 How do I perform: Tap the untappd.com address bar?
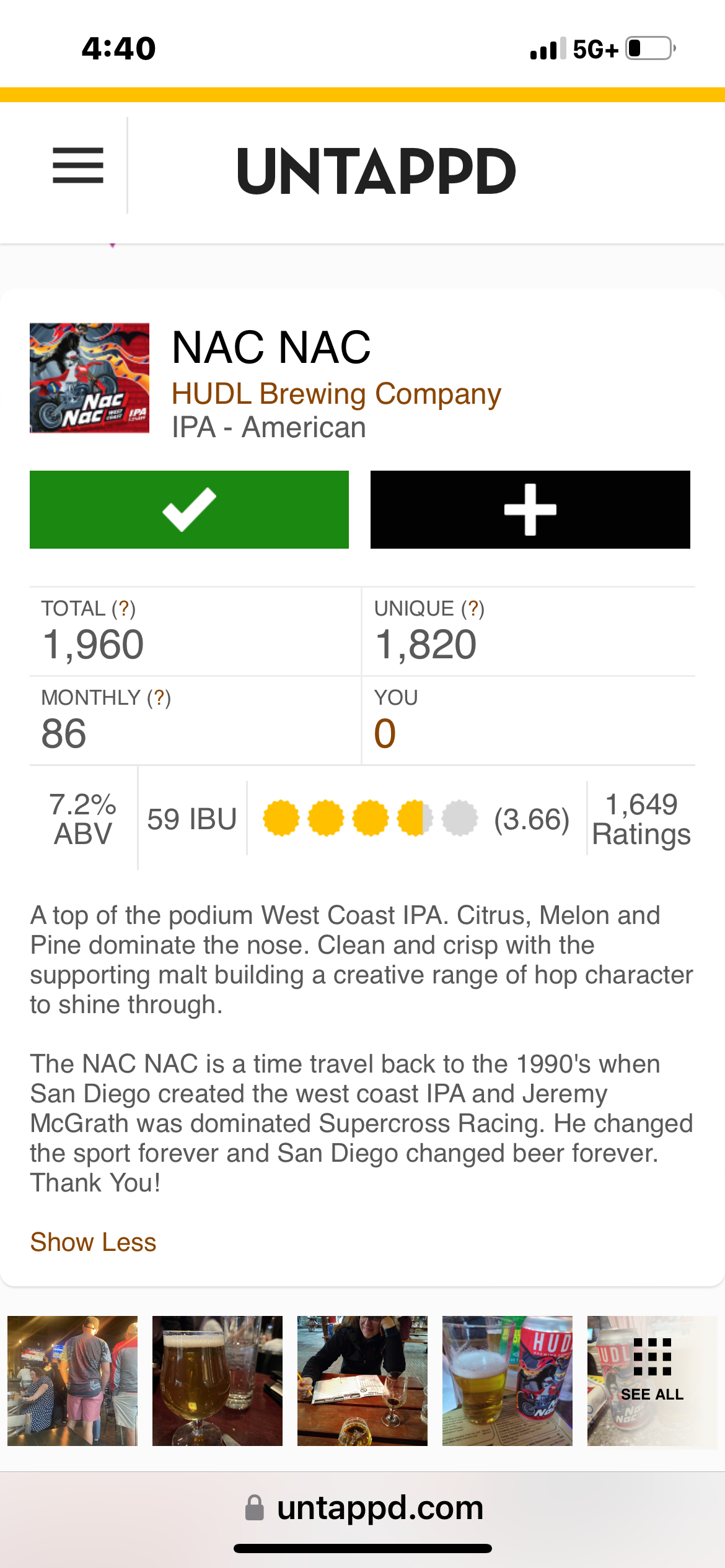379,1509
